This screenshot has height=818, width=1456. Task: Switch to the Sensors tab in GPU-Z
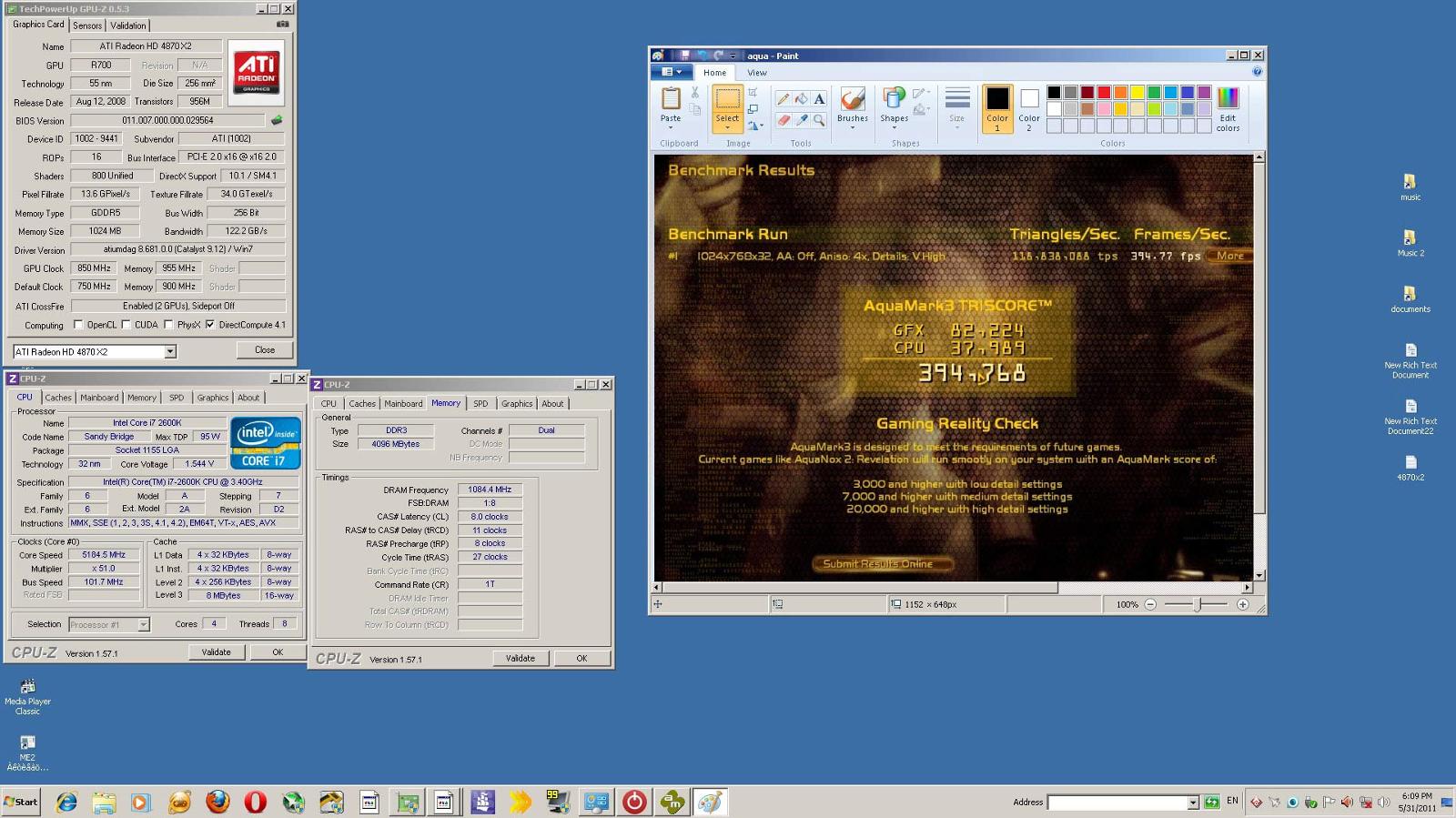(x=87, y=25)
